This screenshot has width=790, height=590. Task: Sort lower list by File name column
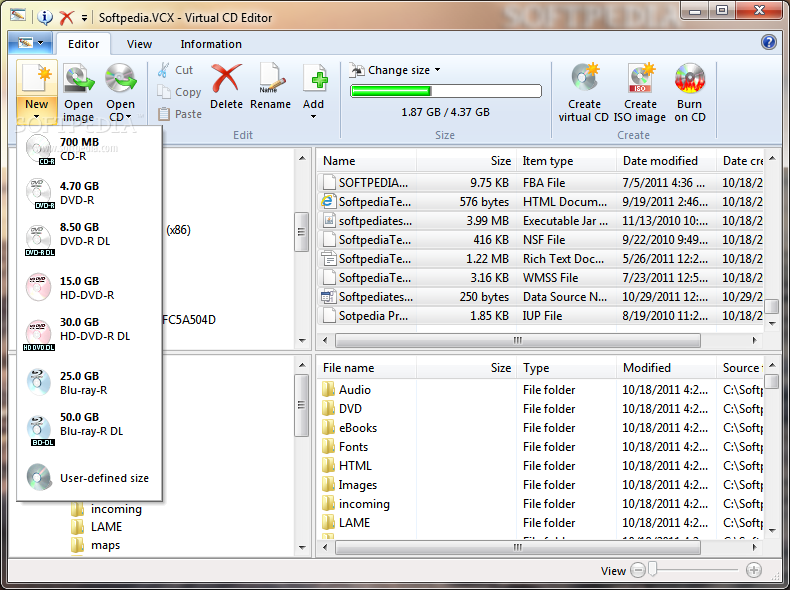tap(367, 368)
